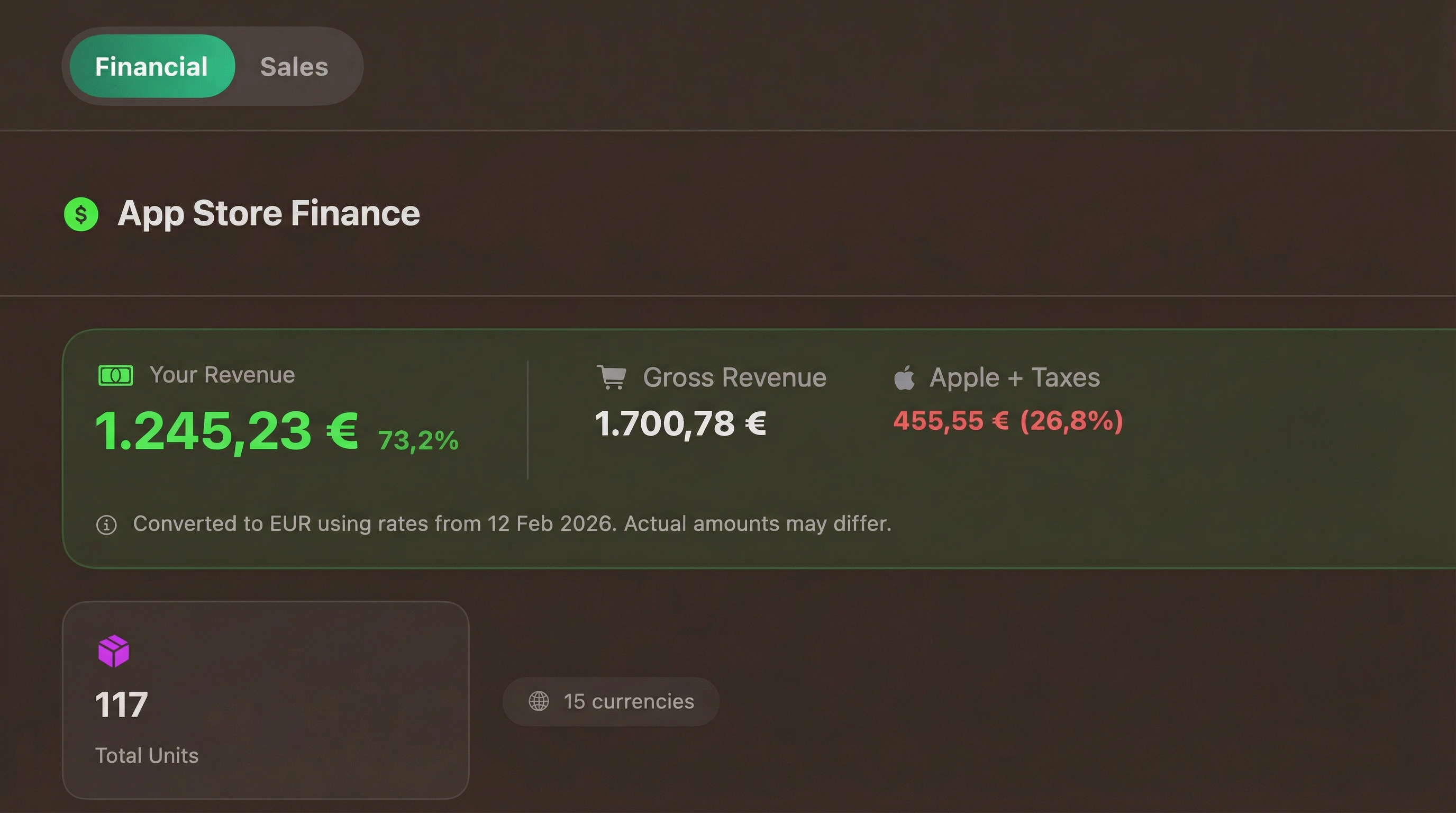This screenshot has width=1456, height=813.
Task: Select the banknote icon beside Your Revenue
Action: [115, 374]
